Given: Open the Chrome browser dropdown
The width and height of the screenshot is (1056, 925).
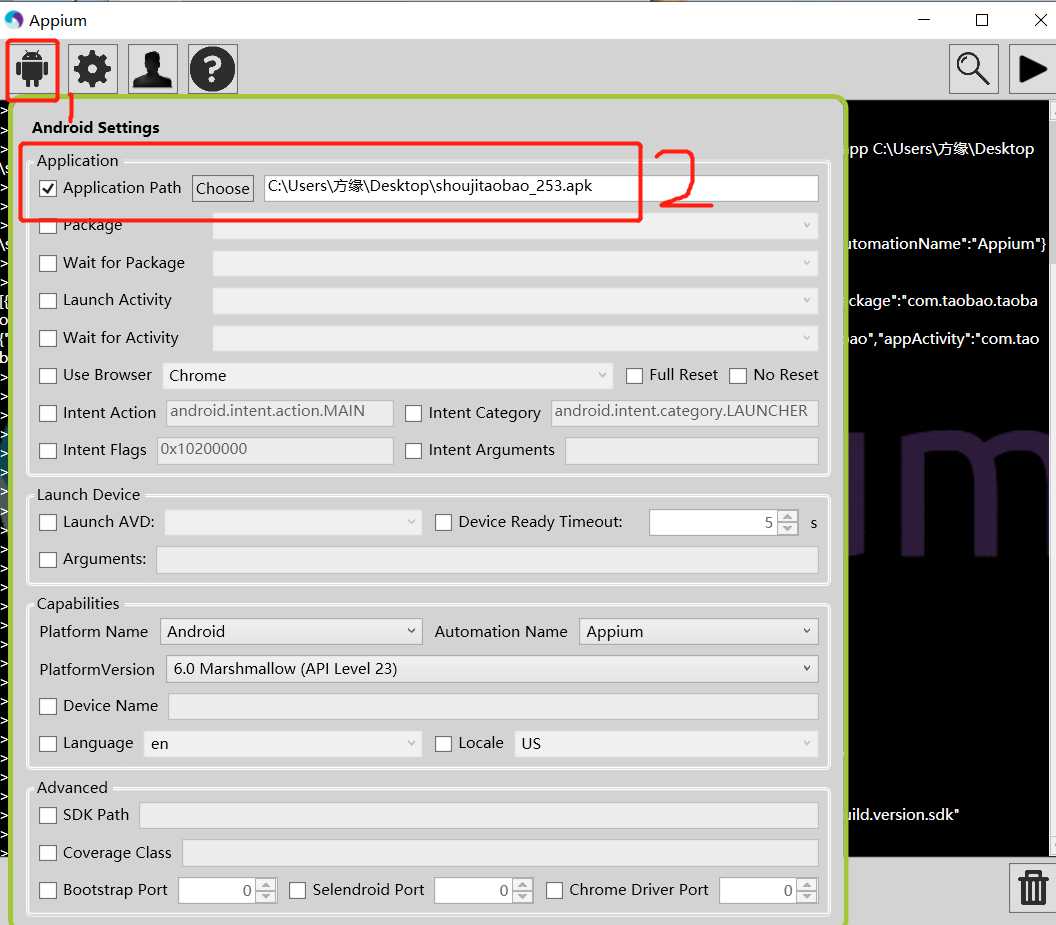Looking at the screenshot, I should pos(387,376).
